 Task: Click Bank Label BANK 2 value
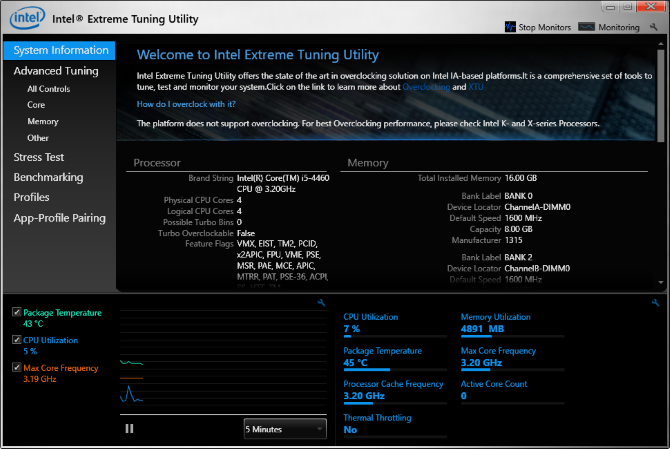click(x=518, y=258)
